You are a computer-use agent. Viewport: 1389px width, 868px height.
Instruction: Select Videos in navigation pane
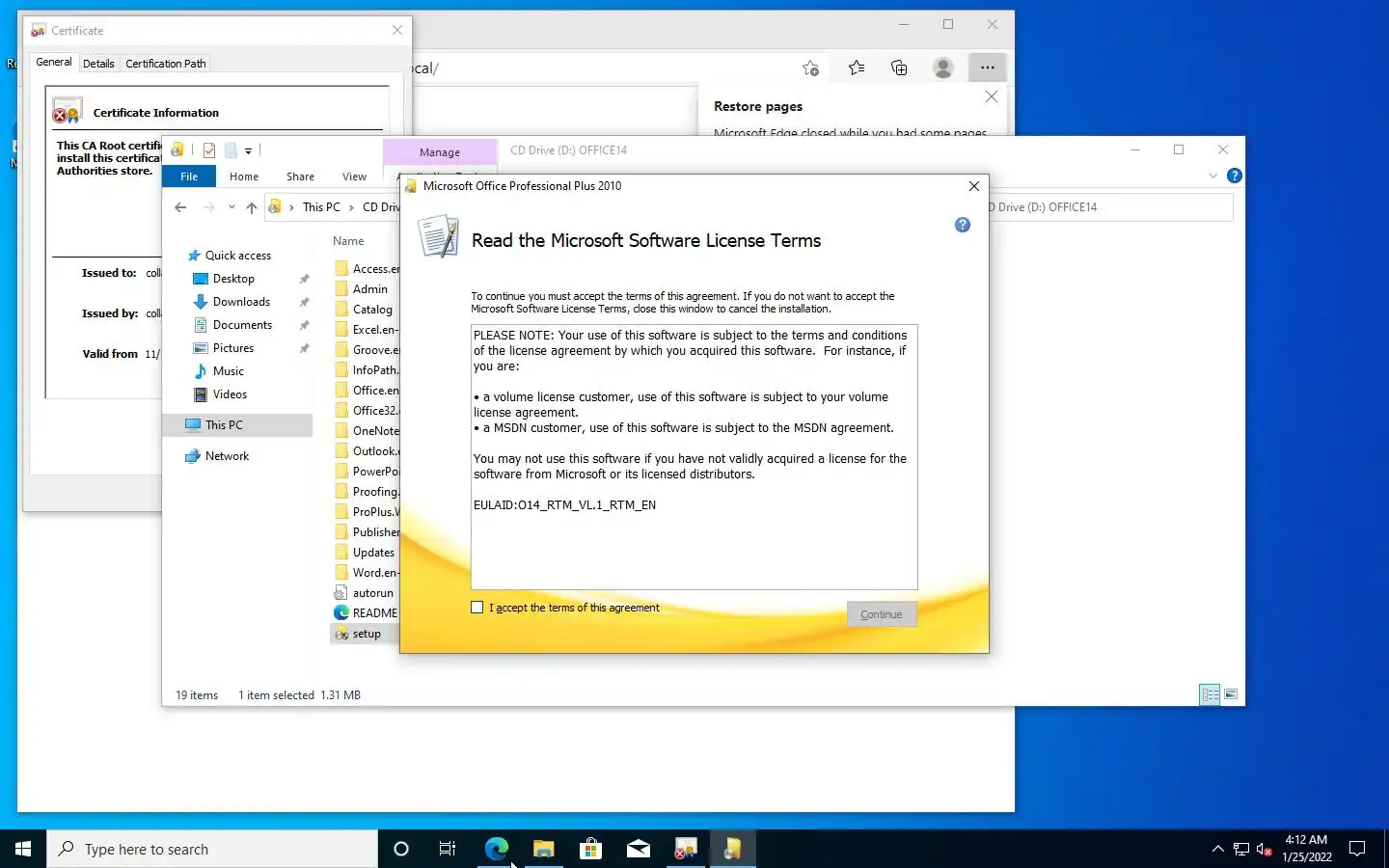(x=230, y=394)
